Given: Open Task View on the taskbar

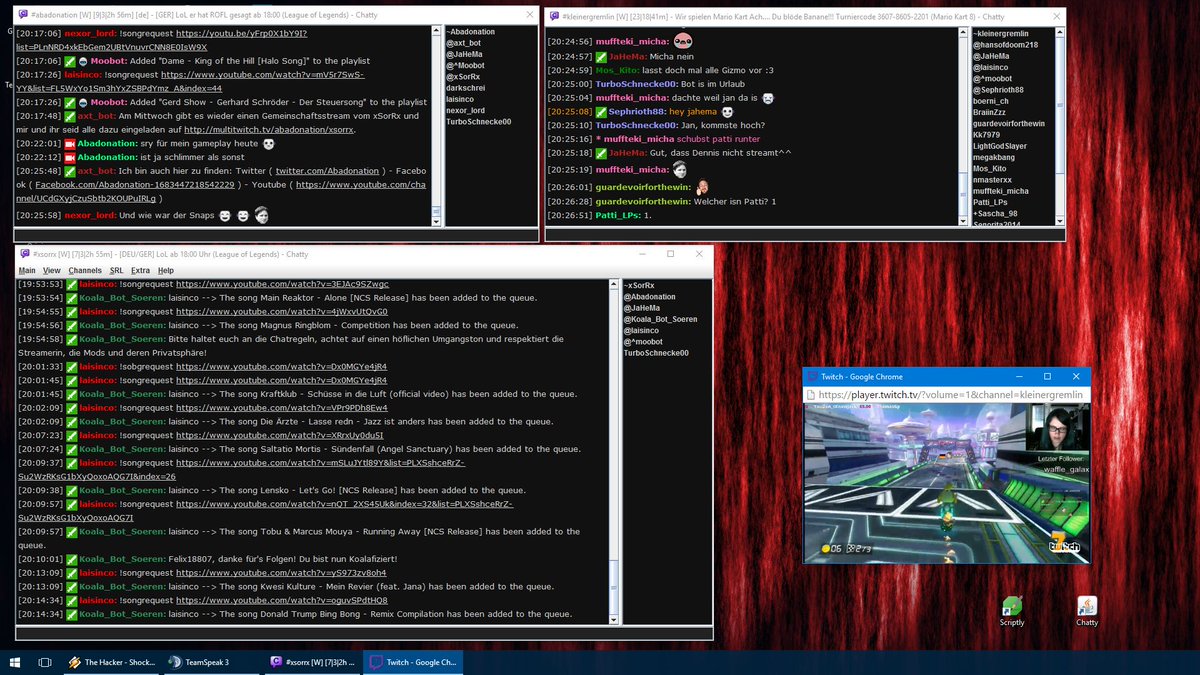Looking at the screenshot, I should (43, 662).
